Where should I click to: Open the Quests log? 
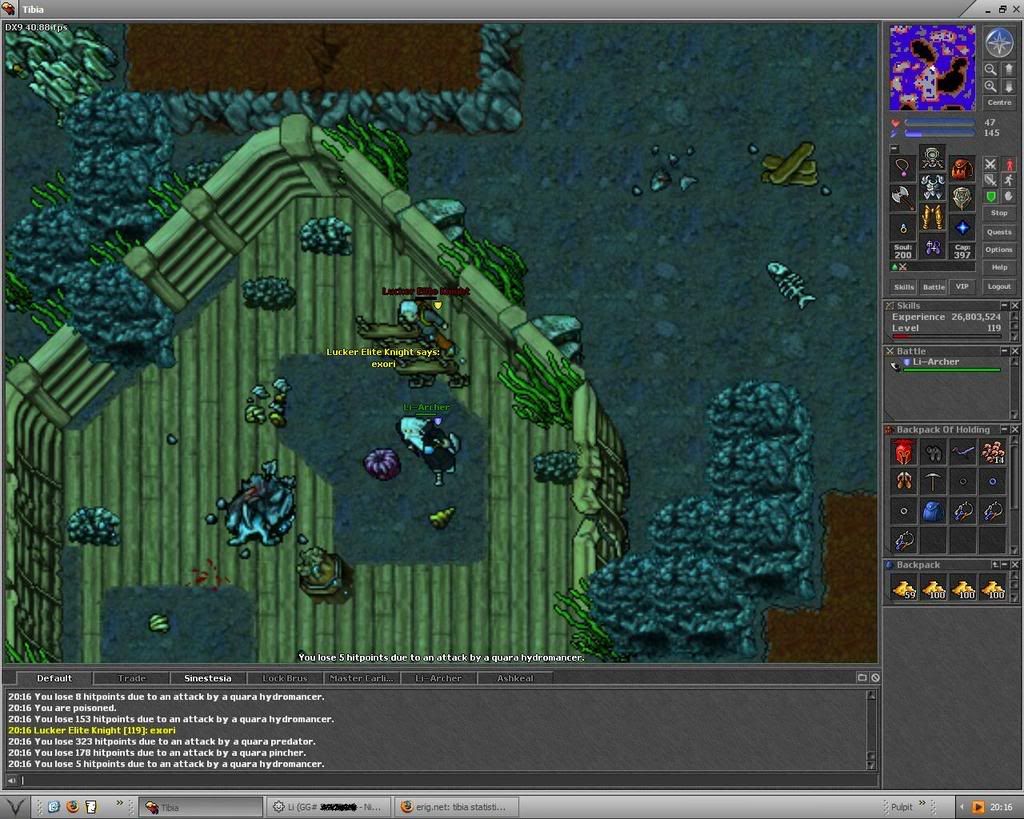pyautogui.click(x=999, y=232)
